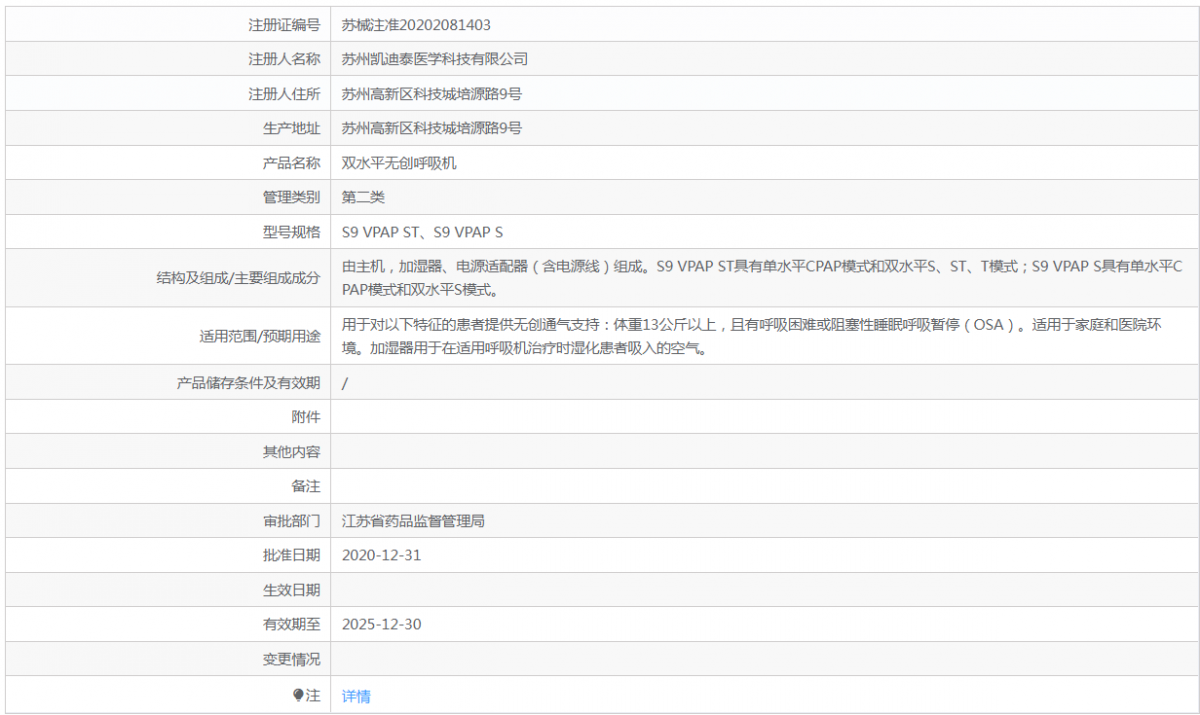
Task: Click the 批准日期 label
Action: click(291, 555)
